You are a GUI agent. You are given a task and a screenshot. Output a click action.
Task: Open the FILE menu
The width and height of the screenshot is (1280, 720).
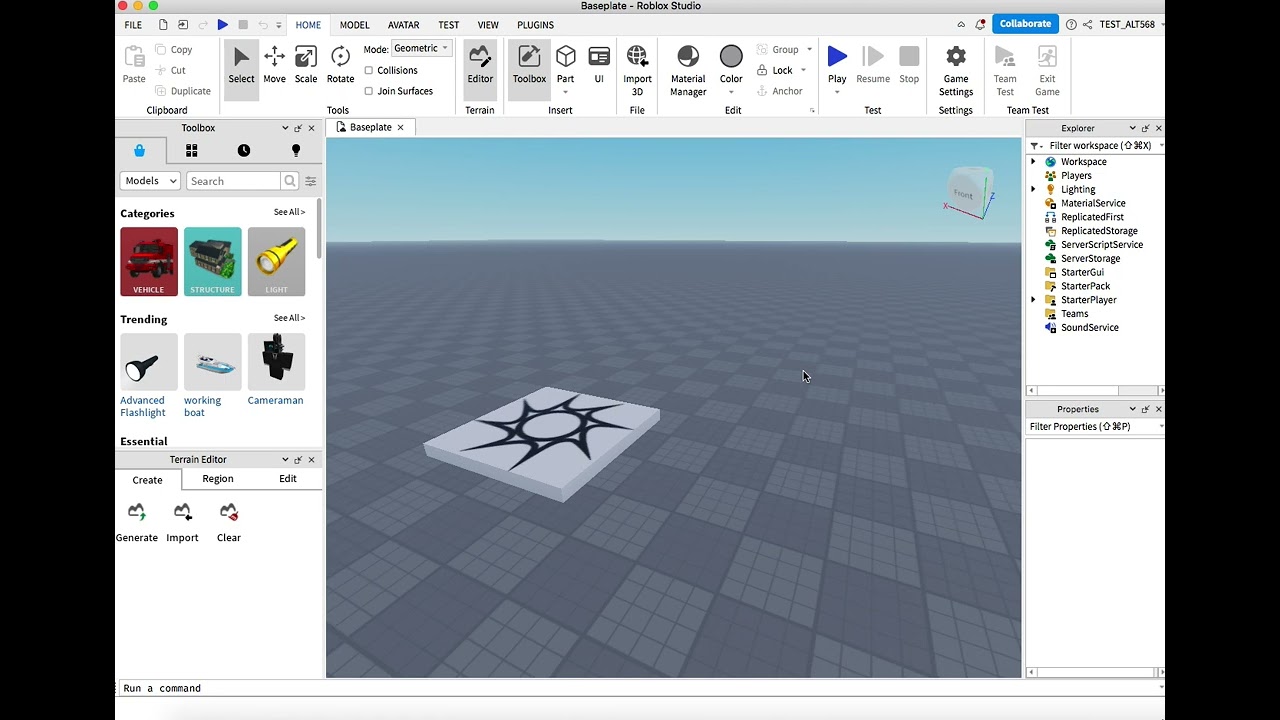(x=133, y=24)
